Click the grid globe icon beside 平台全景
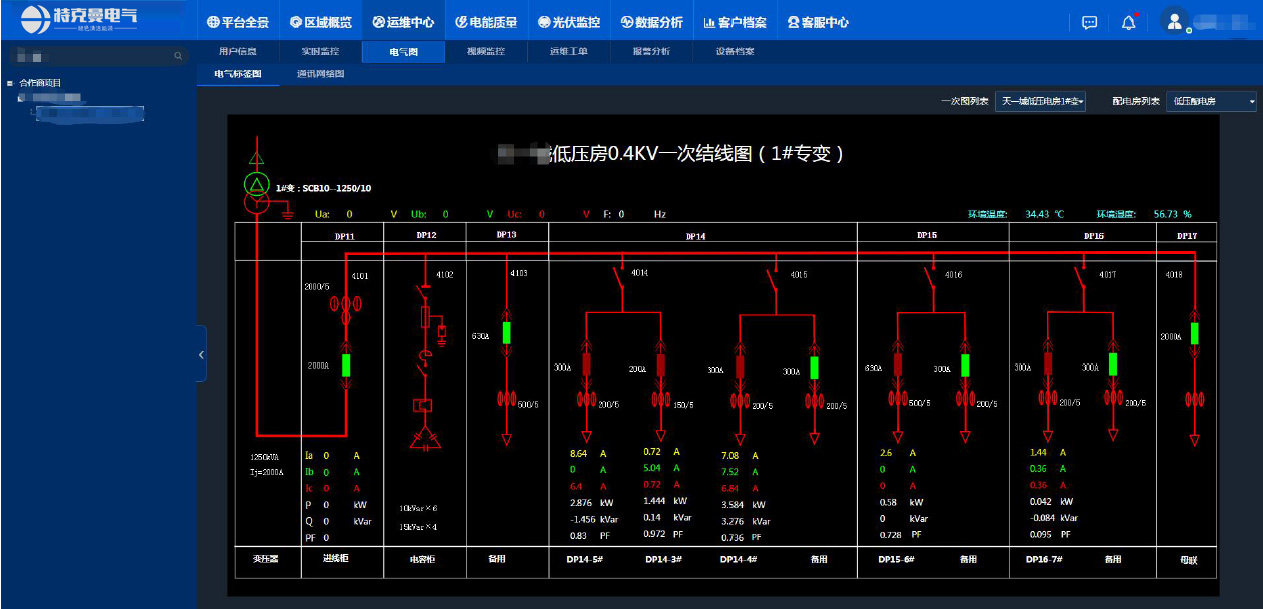Image resolution: width=1263 pixels, height=609 pixels. click(213, 22)
